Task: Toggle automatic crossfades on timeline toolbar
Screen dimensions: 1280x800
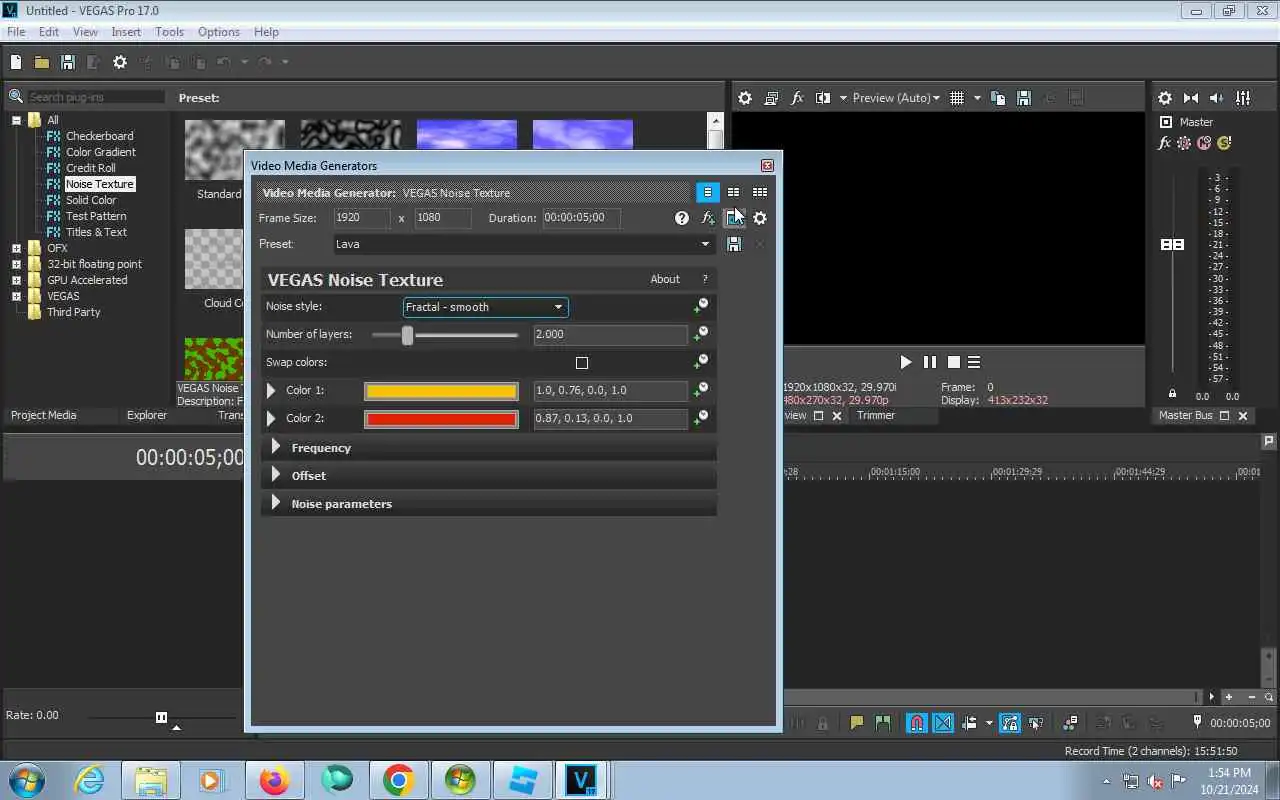Action: click(943, 722)
